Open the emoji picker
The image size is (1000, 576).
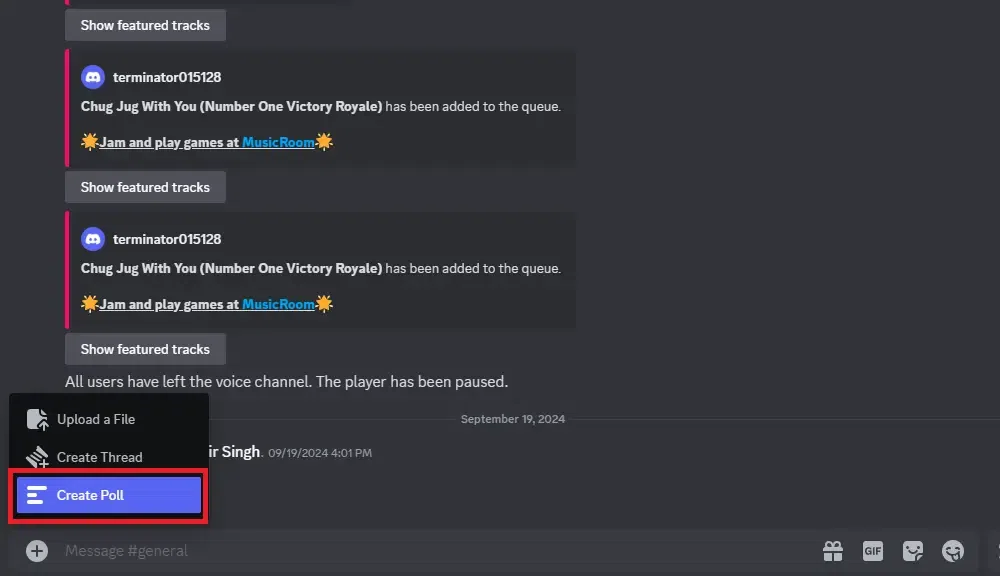(x=953, y=551)
